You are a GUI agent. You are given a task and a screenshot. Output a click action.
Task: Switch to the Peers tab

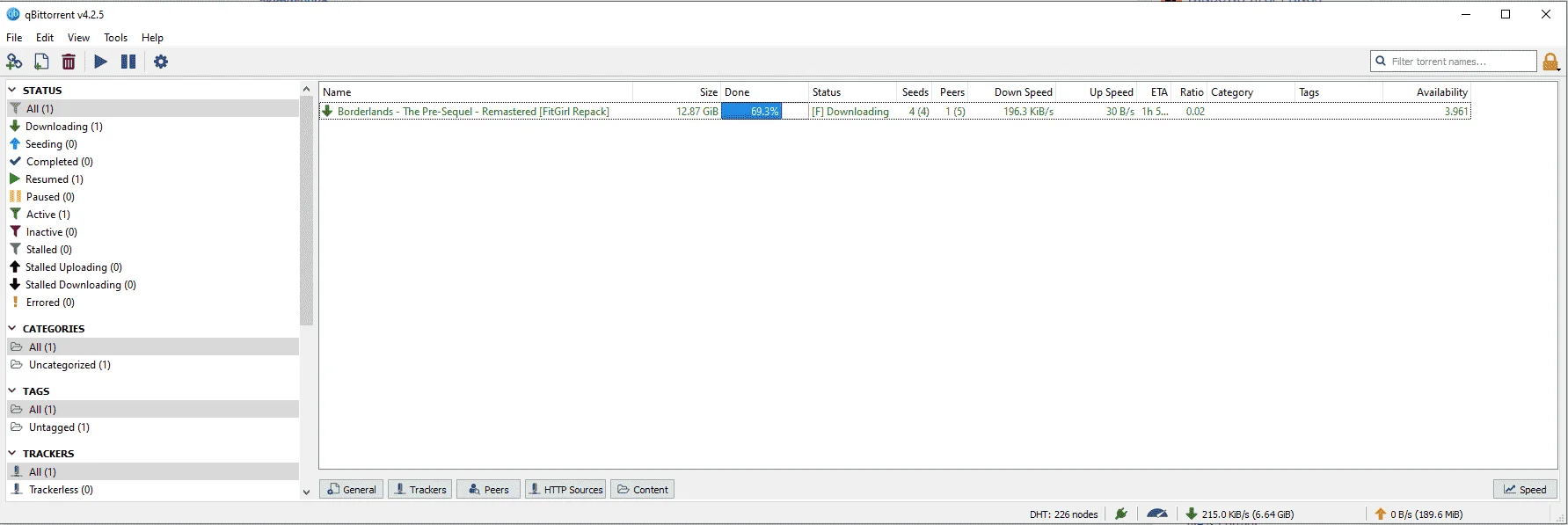488,490
